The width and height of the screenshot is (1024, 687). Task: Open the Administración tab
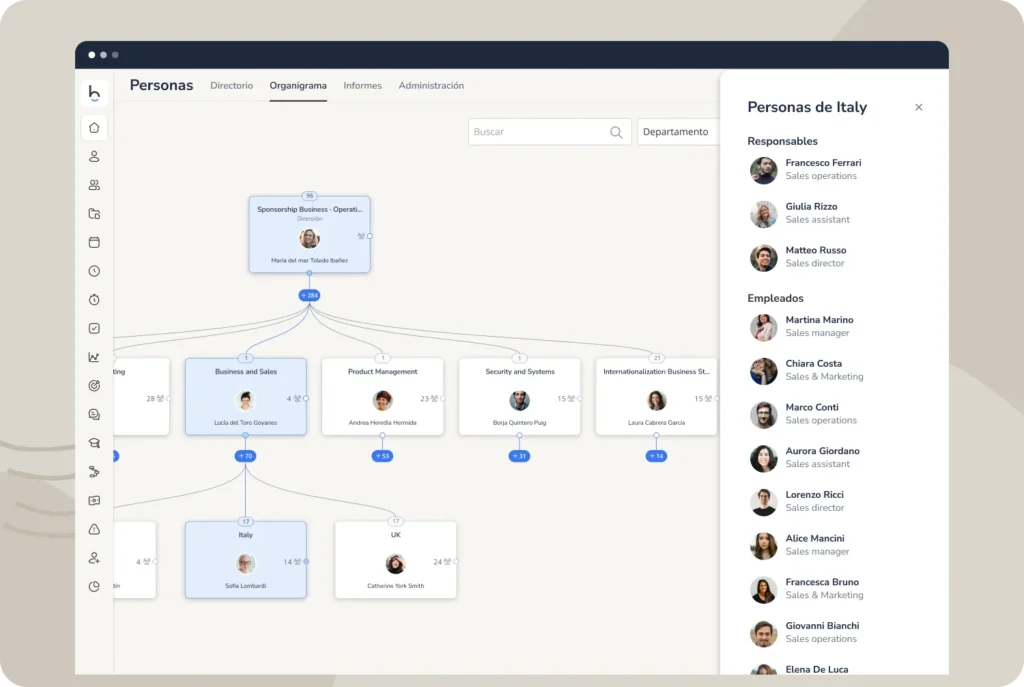click(431, 86)
